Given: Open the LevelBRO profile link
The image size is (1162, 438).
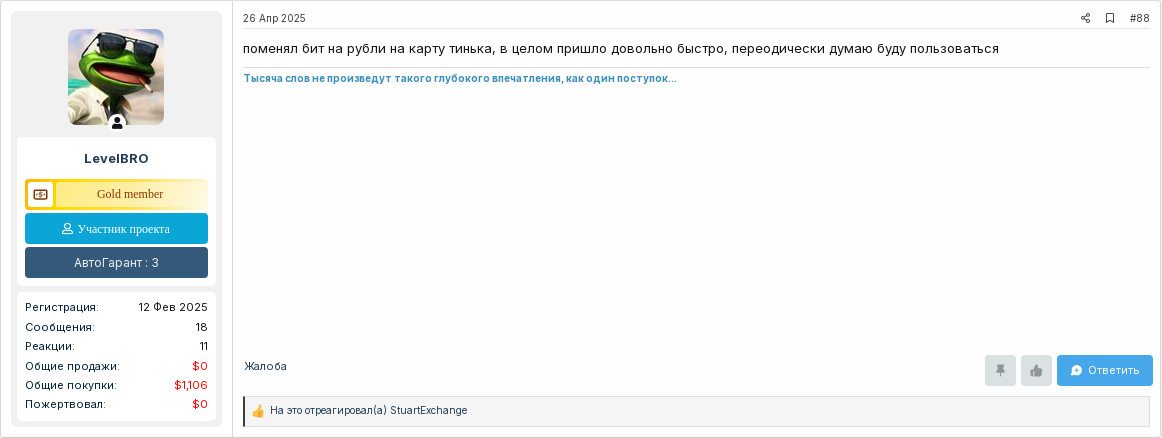Looking at the screenshot, I should (x=116, y=159).
